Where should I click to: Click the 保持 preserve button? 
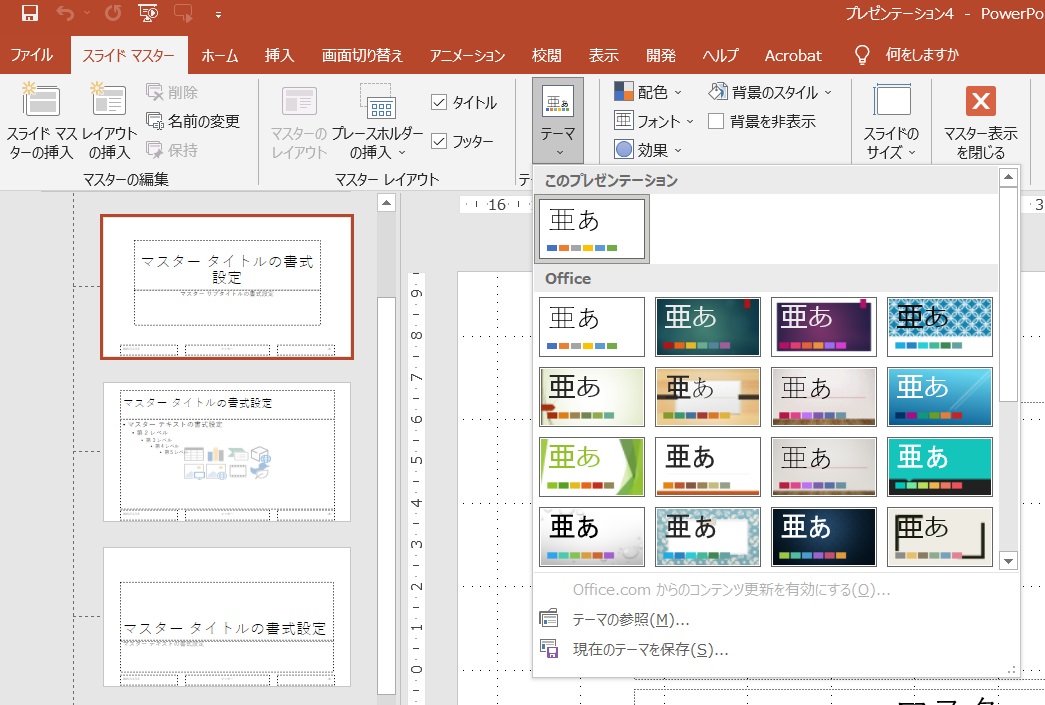coord(172,150)
